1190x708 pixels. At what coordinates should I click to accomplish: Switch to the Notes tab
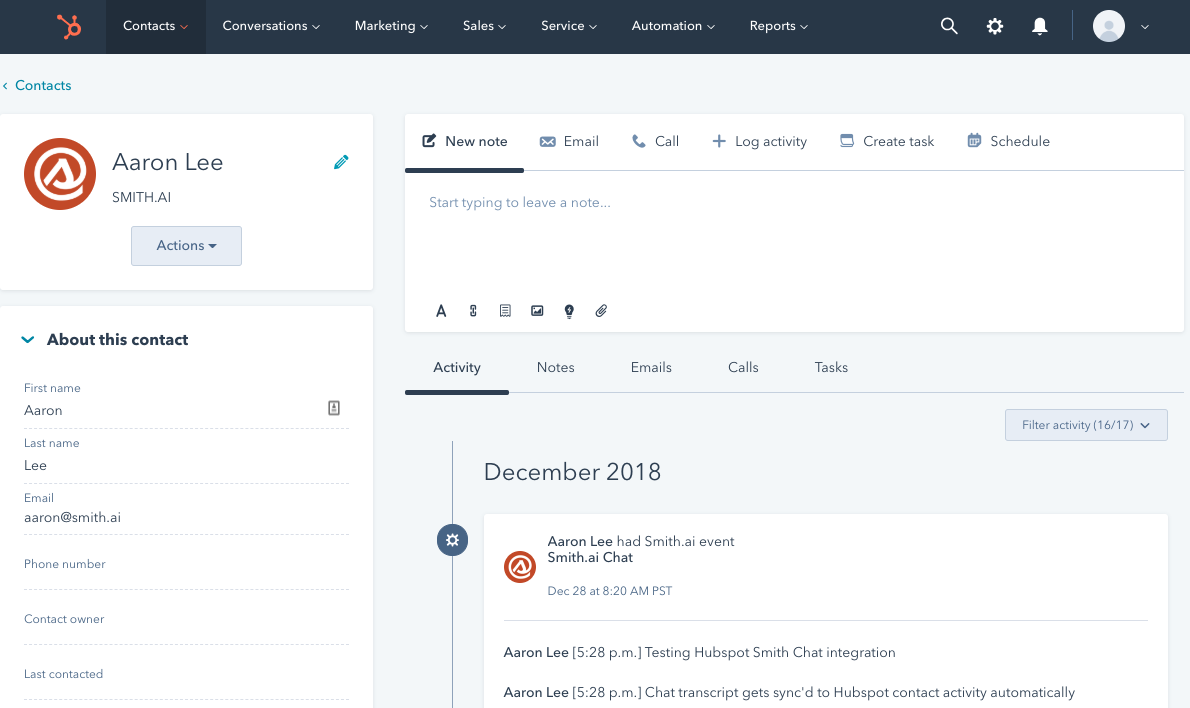tap(555, 367)
